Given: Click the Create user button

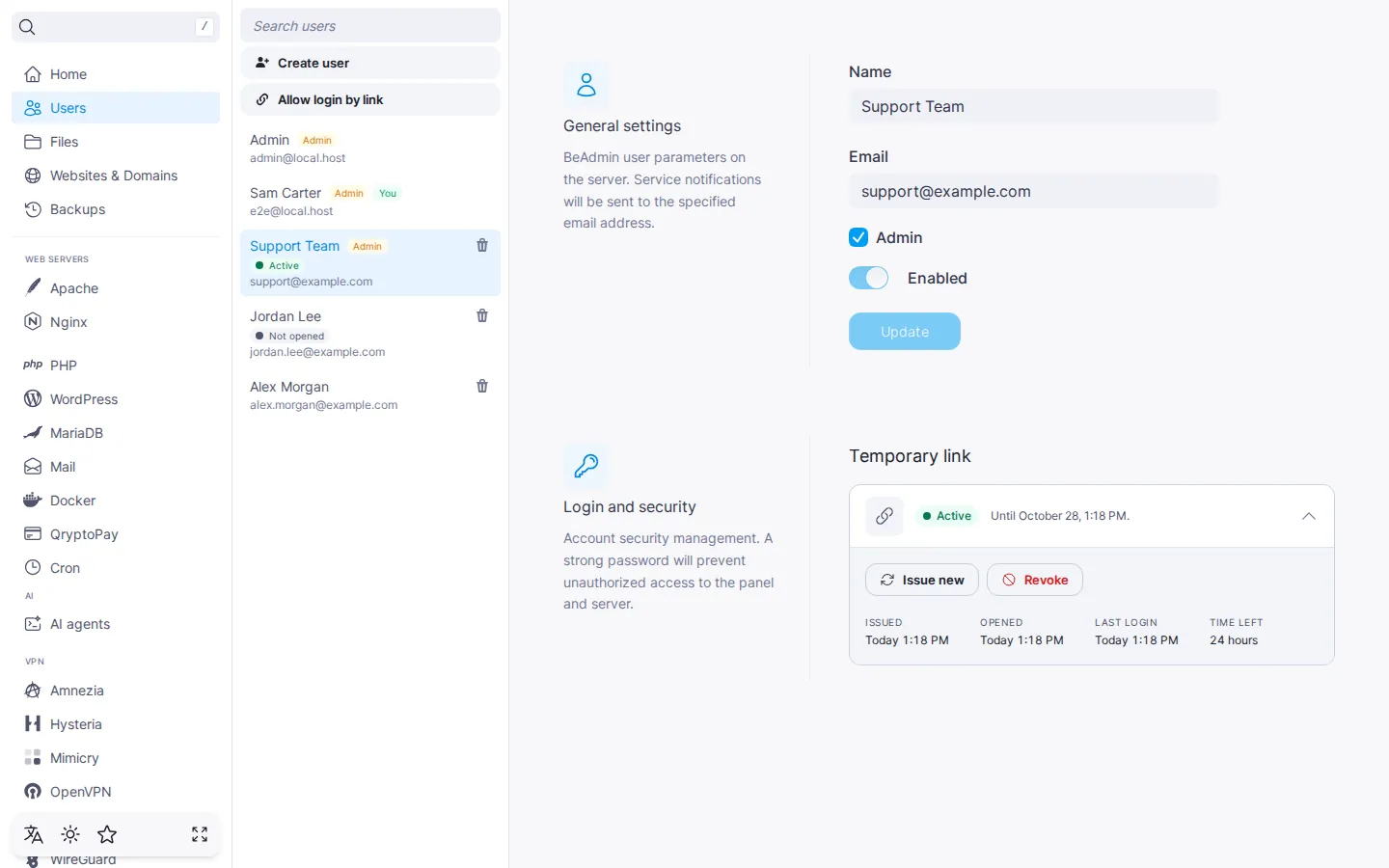Looking at the screenshot, I should coord(370,63).
